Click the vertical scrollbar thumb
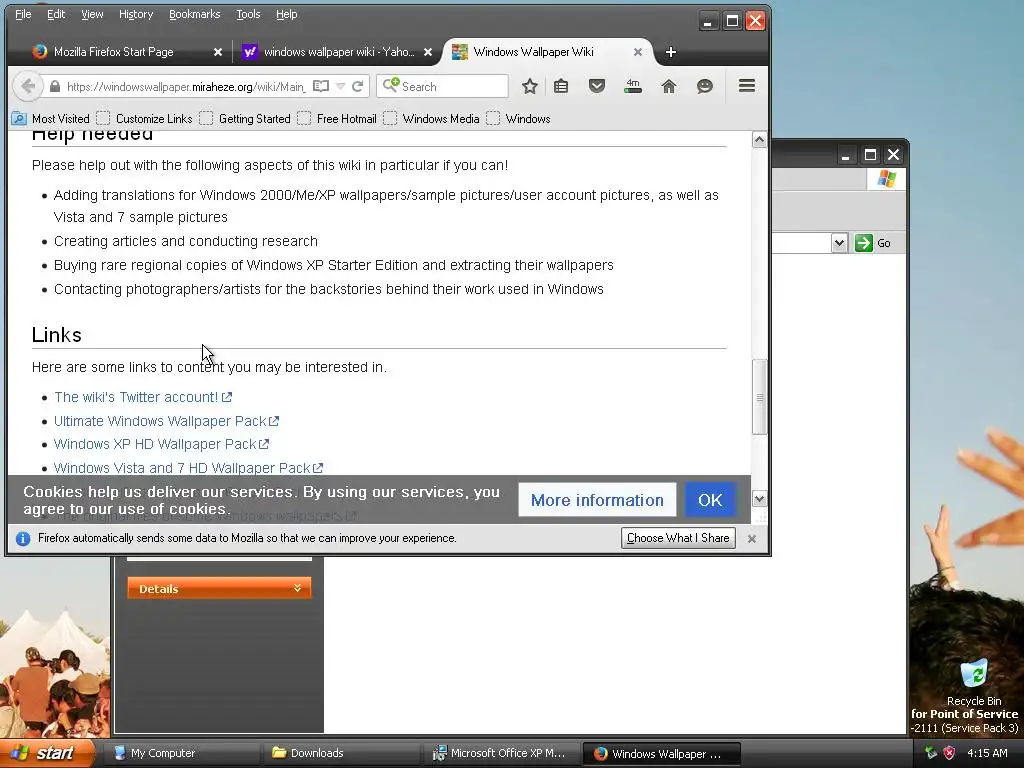 [x=759, y=397]
